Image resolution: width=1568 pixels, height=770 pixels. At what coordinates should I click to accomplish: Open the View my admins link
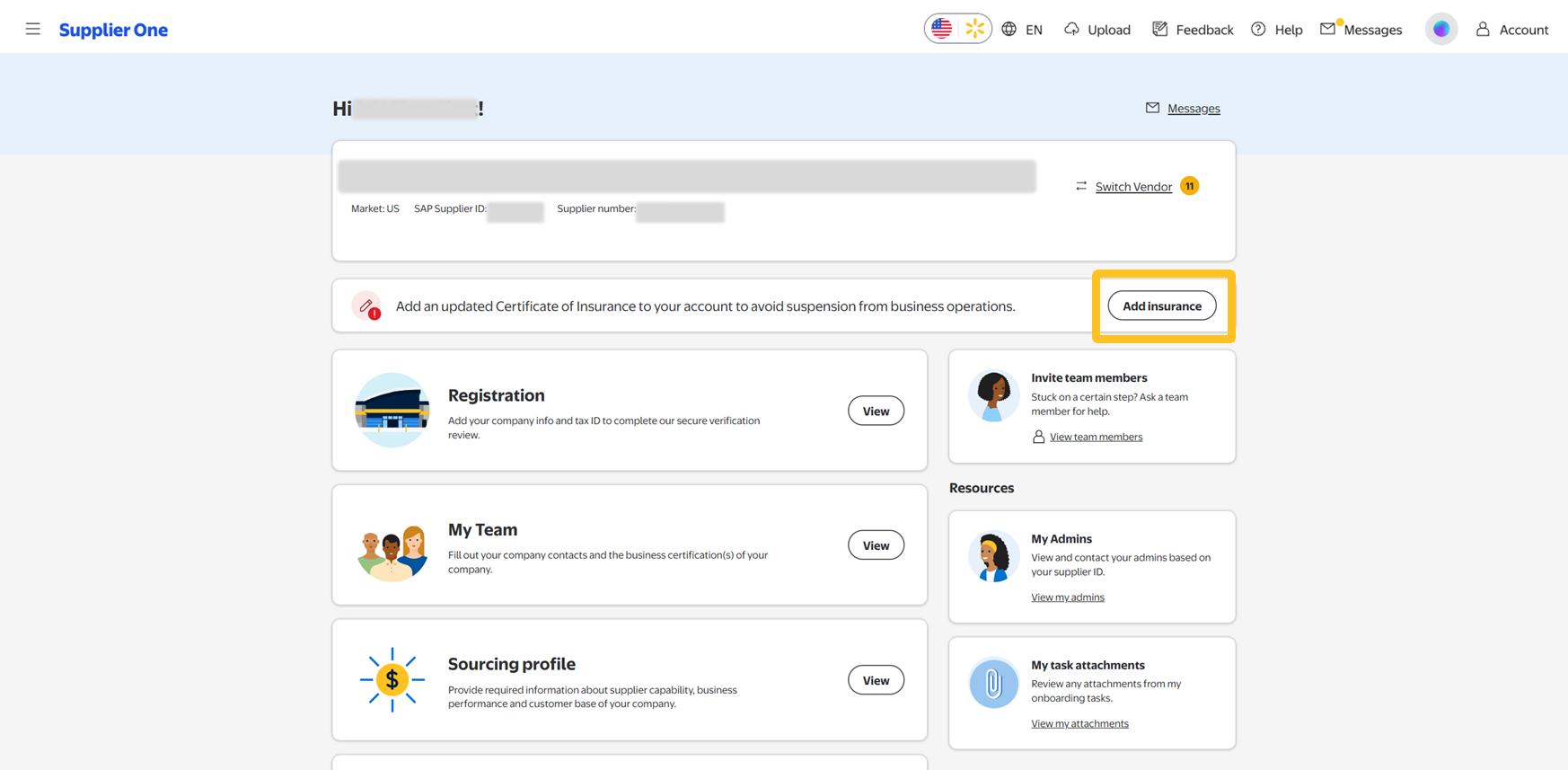click(x=1068, y=597)
